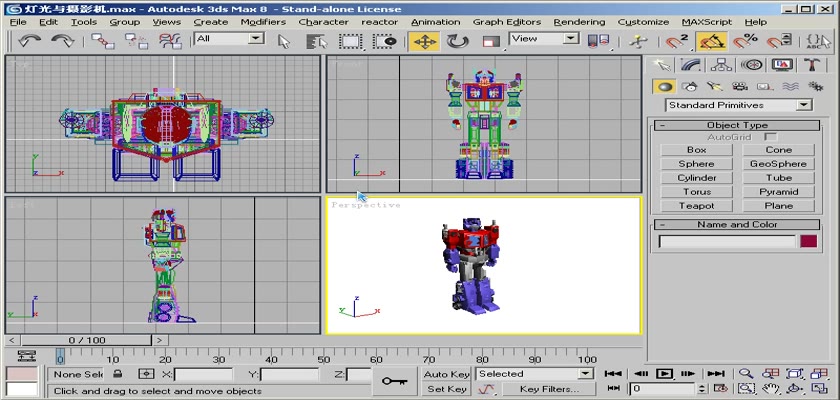
Task: Open the Select by Name dialog icon
Action: [317, 41]
